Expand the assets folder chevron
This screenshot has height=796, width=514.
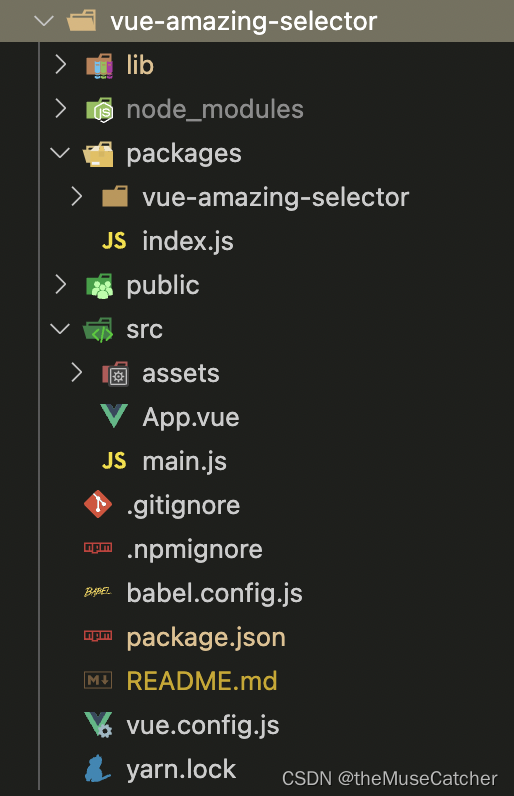[76, 373]
